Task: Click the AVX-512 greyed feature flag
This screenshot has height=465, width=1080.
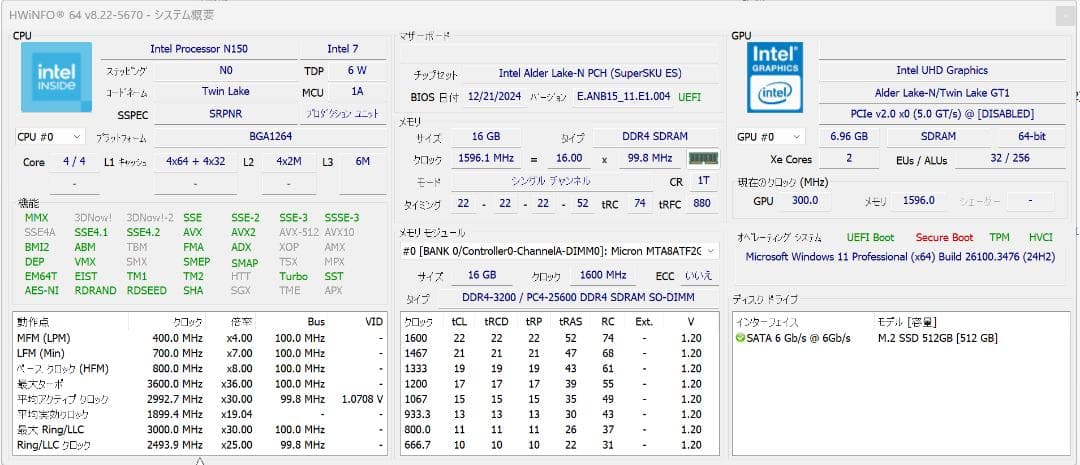Action: pyautogui.click(x=299, y=232)
